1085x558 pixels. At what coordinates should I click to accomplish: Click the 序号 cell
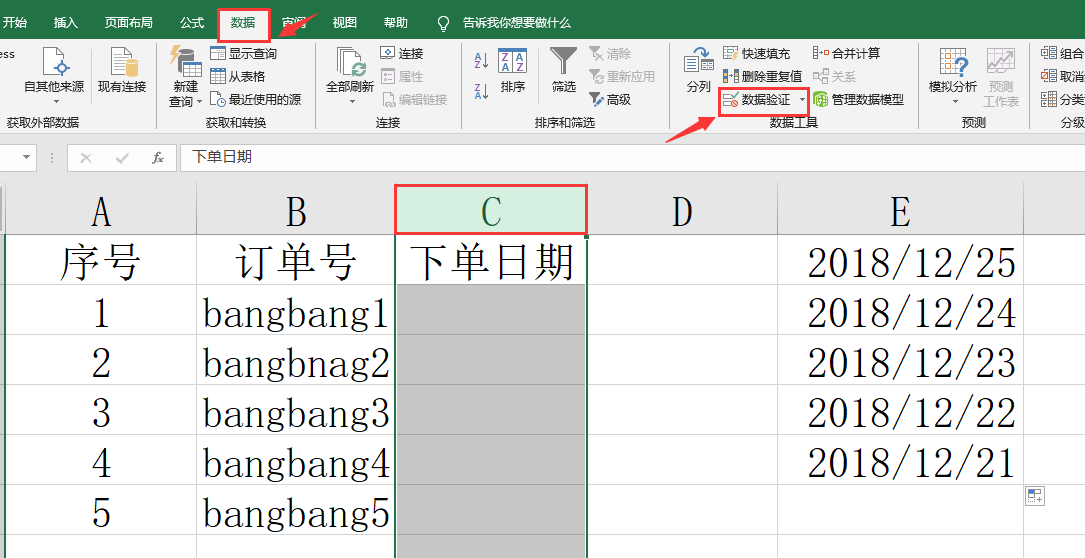101,262
